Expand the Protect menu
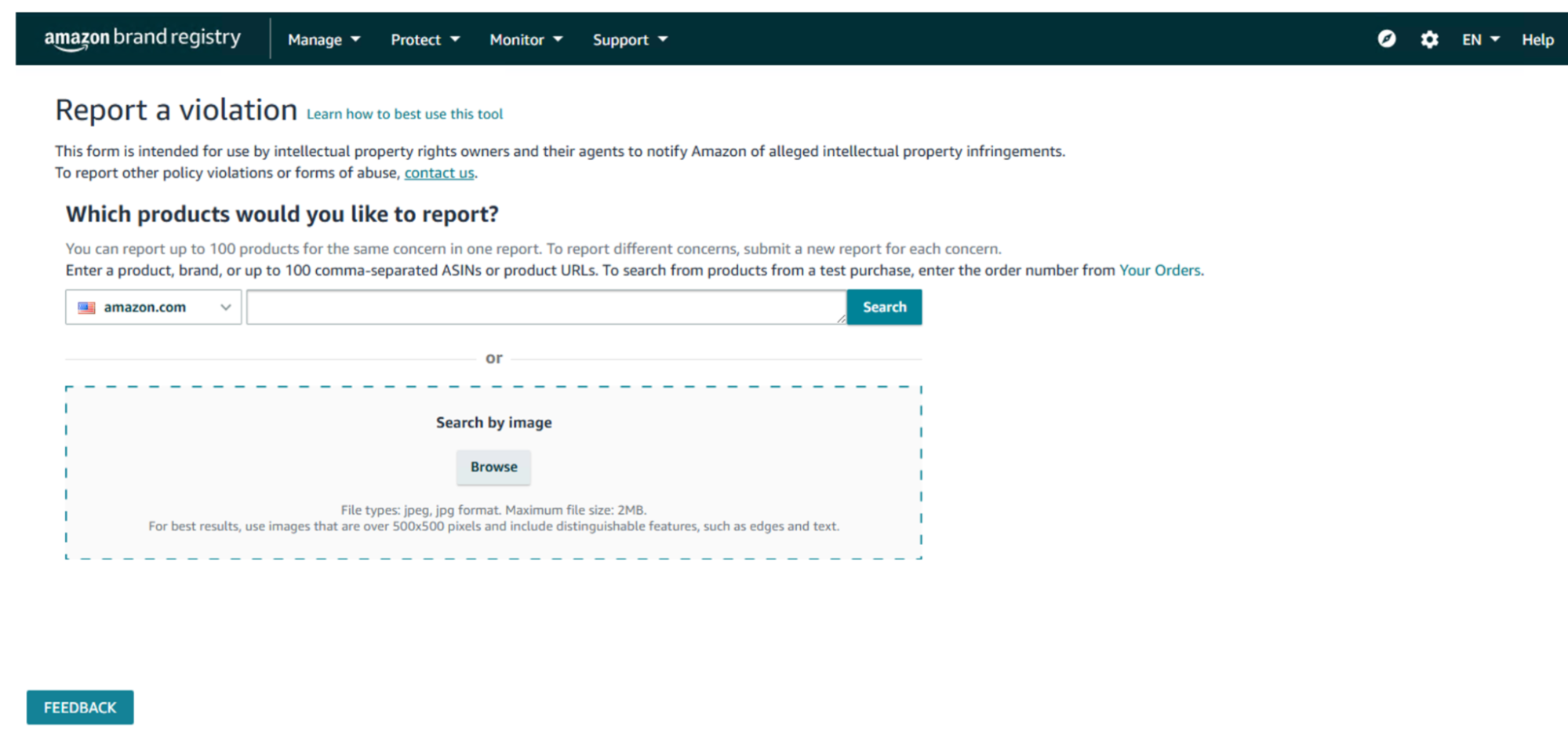Screen dimensions: 1568x735 [x=424, y=39]
